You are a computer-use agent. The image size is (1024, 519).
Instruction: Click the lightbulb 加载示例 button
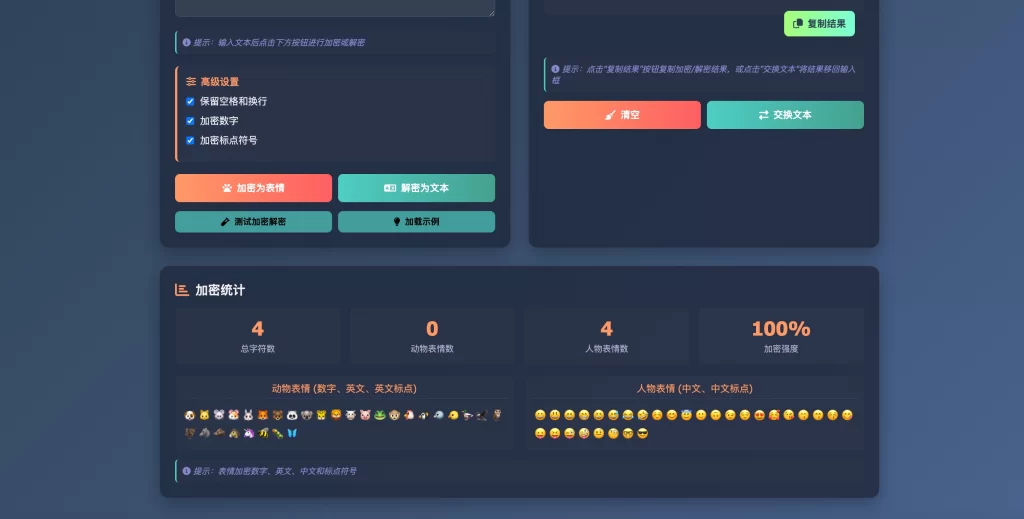(x=416, y=222)
